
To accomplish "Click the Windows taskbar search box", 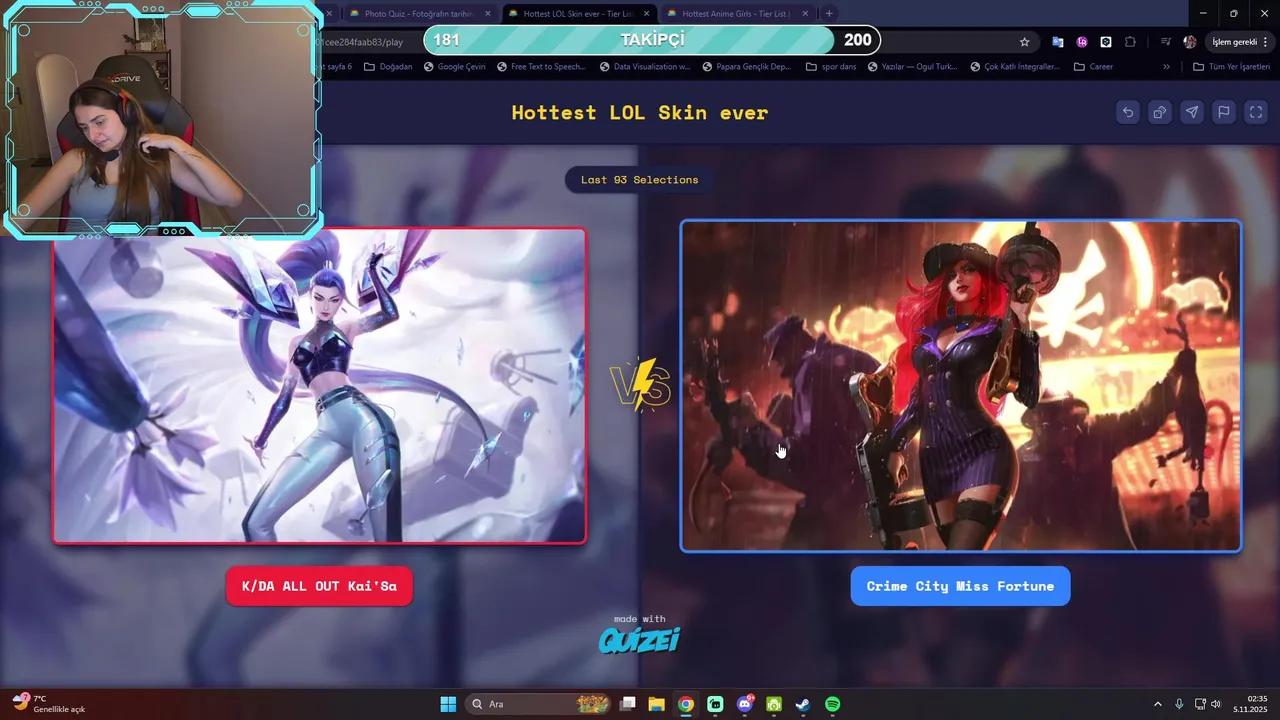I will pos(540,704).
